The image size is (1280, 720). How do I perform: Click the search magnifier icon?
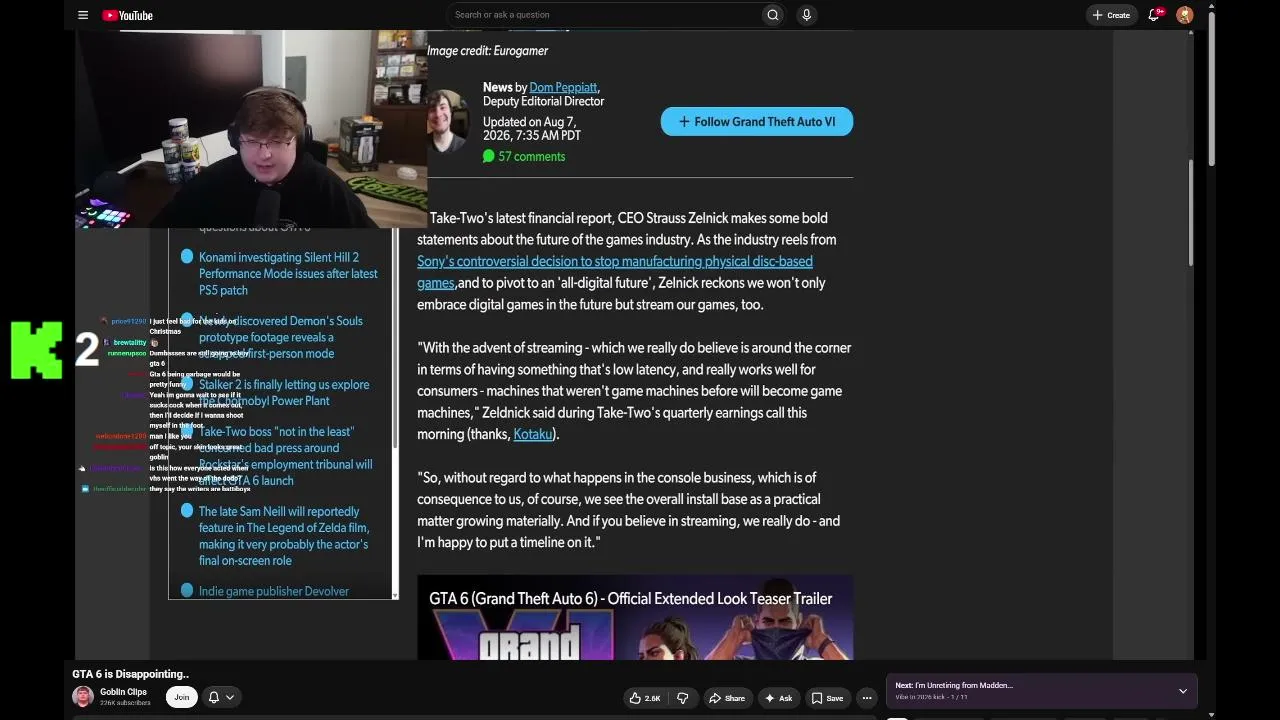[x=772, y=15]
